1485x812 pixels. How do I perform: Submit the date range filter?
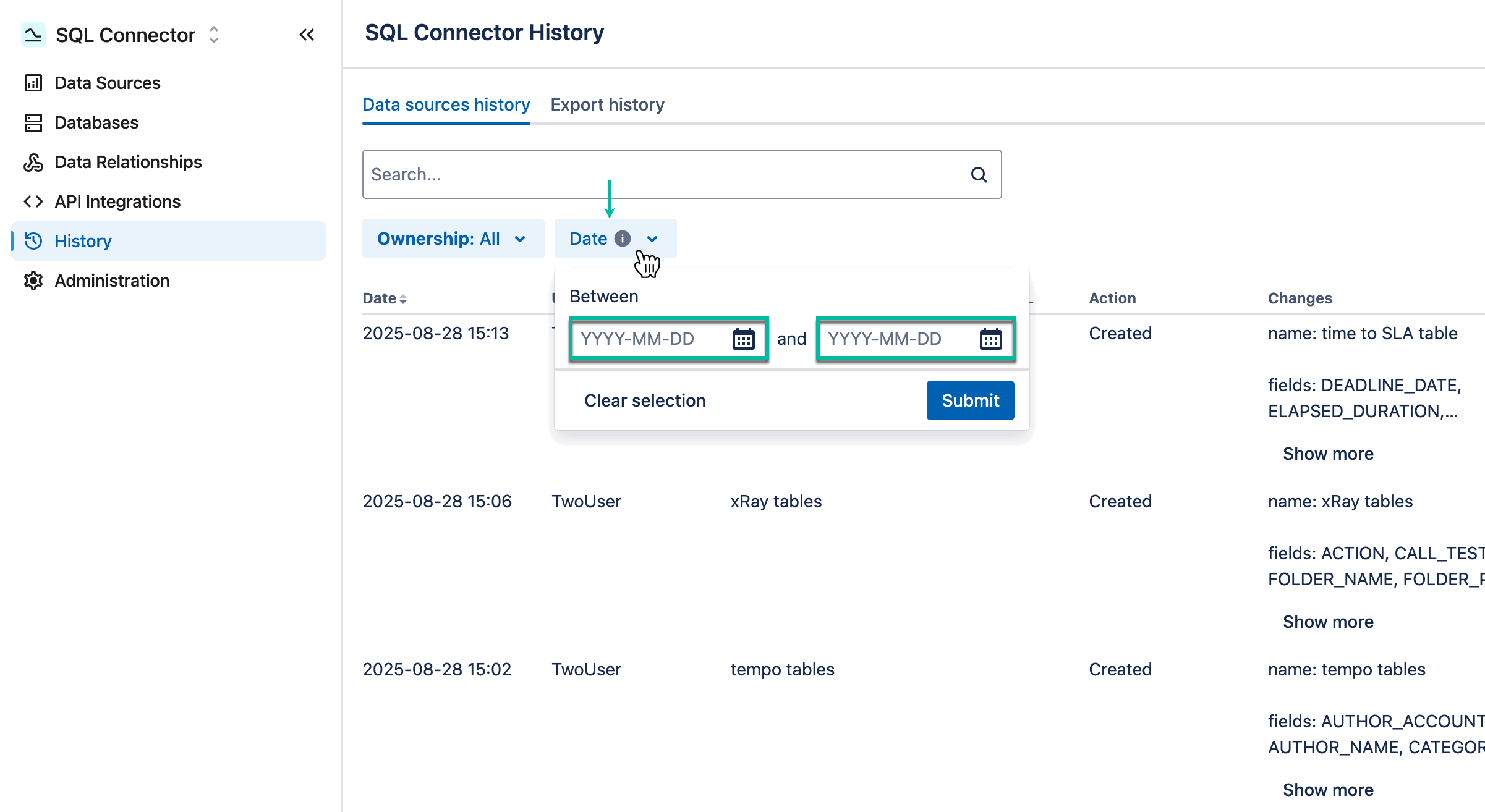click(x=969, y=400)
